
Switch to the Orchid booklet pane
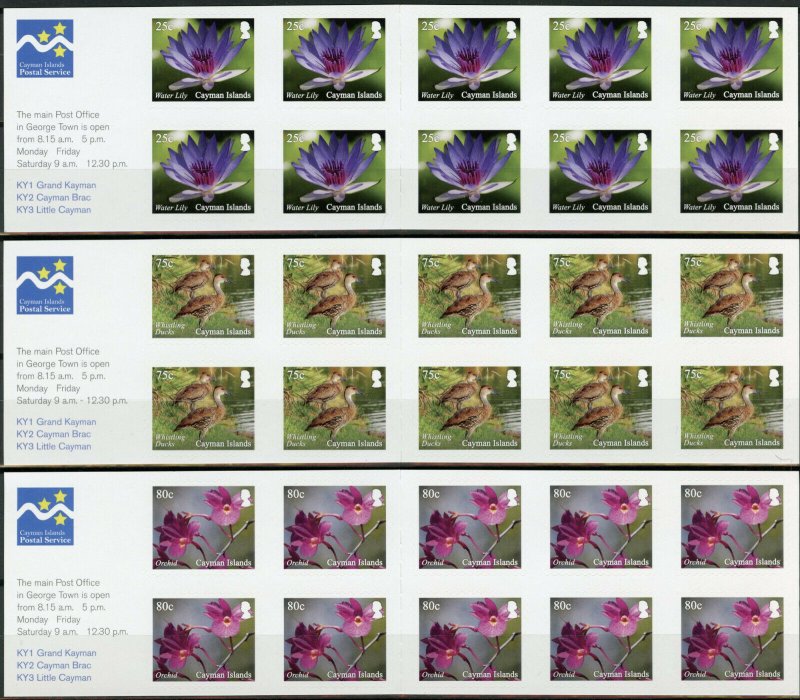400,585
